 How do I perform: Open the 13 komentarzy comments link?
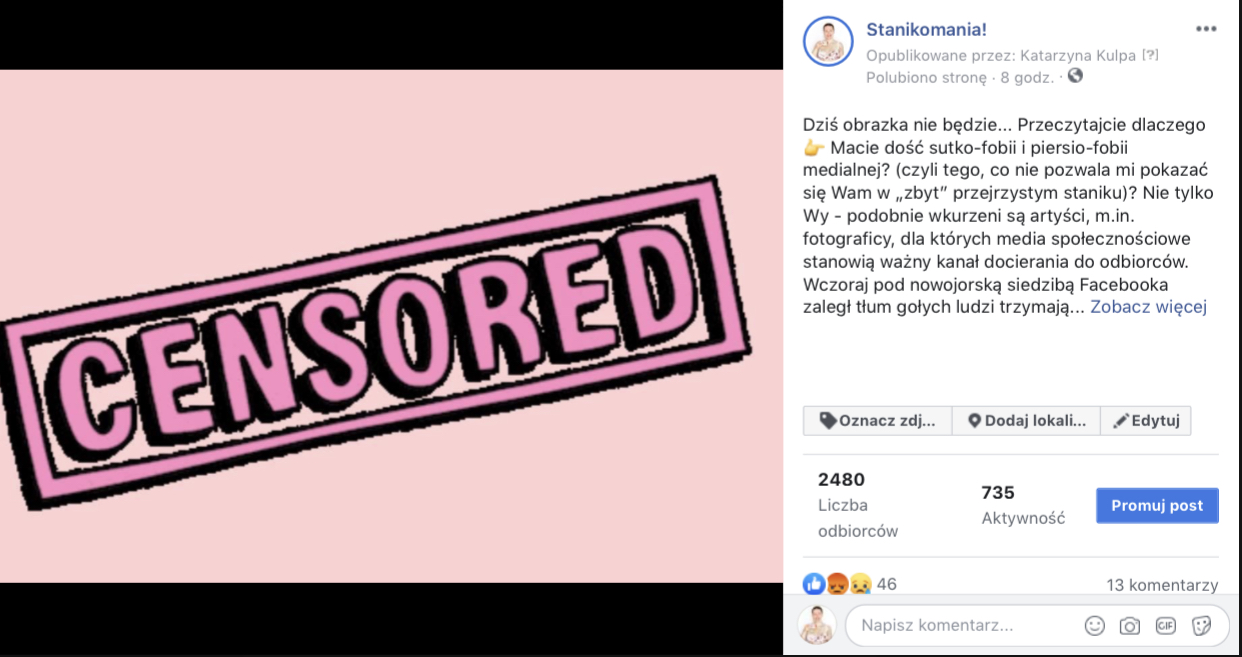point(1162,585)
